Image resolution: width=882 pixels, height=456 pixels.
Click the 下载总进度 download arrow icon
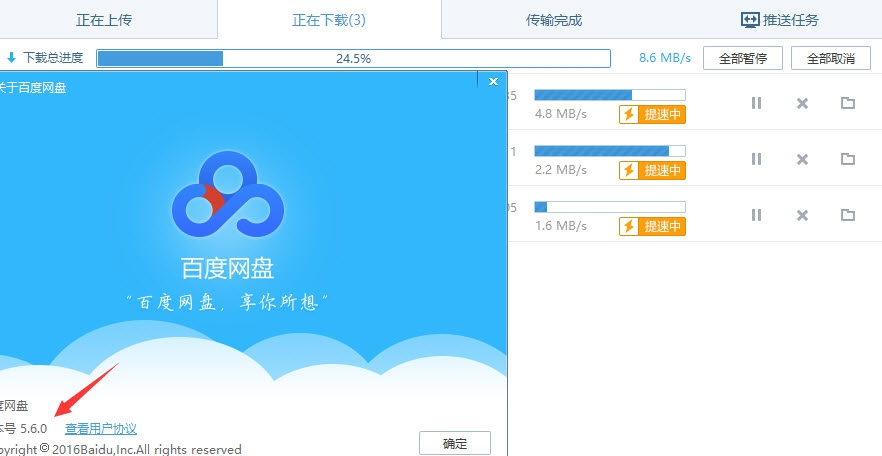(11, 57)
